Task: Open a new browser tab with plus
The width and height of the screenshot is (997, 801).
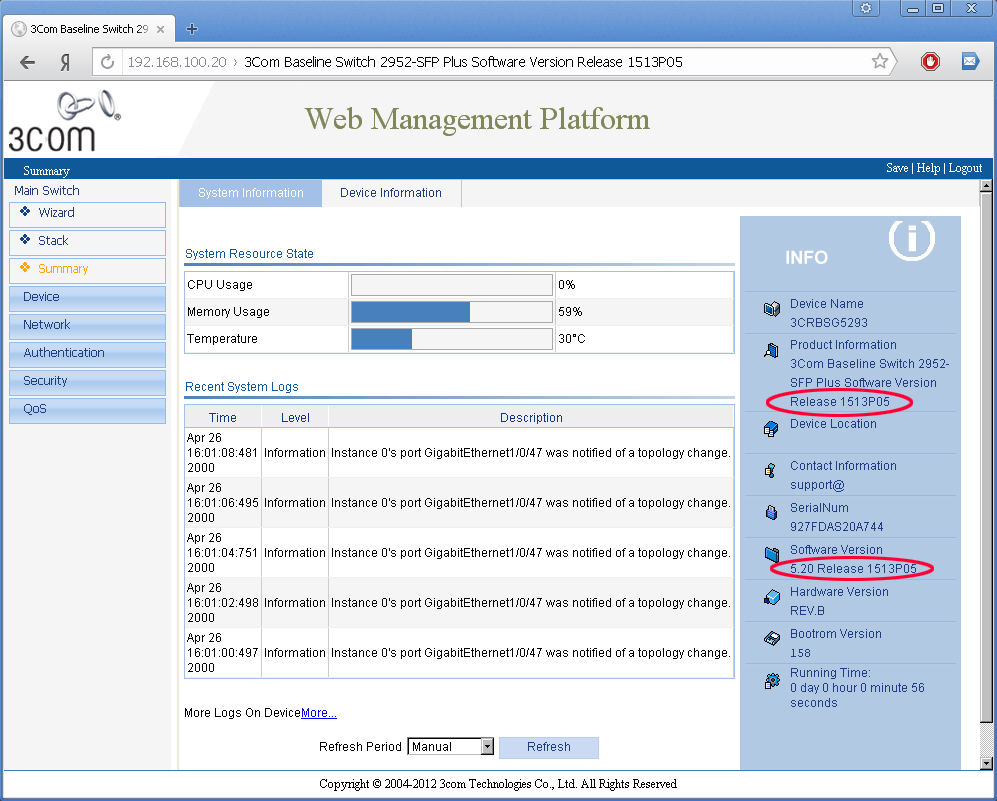Action: point(191,29)
